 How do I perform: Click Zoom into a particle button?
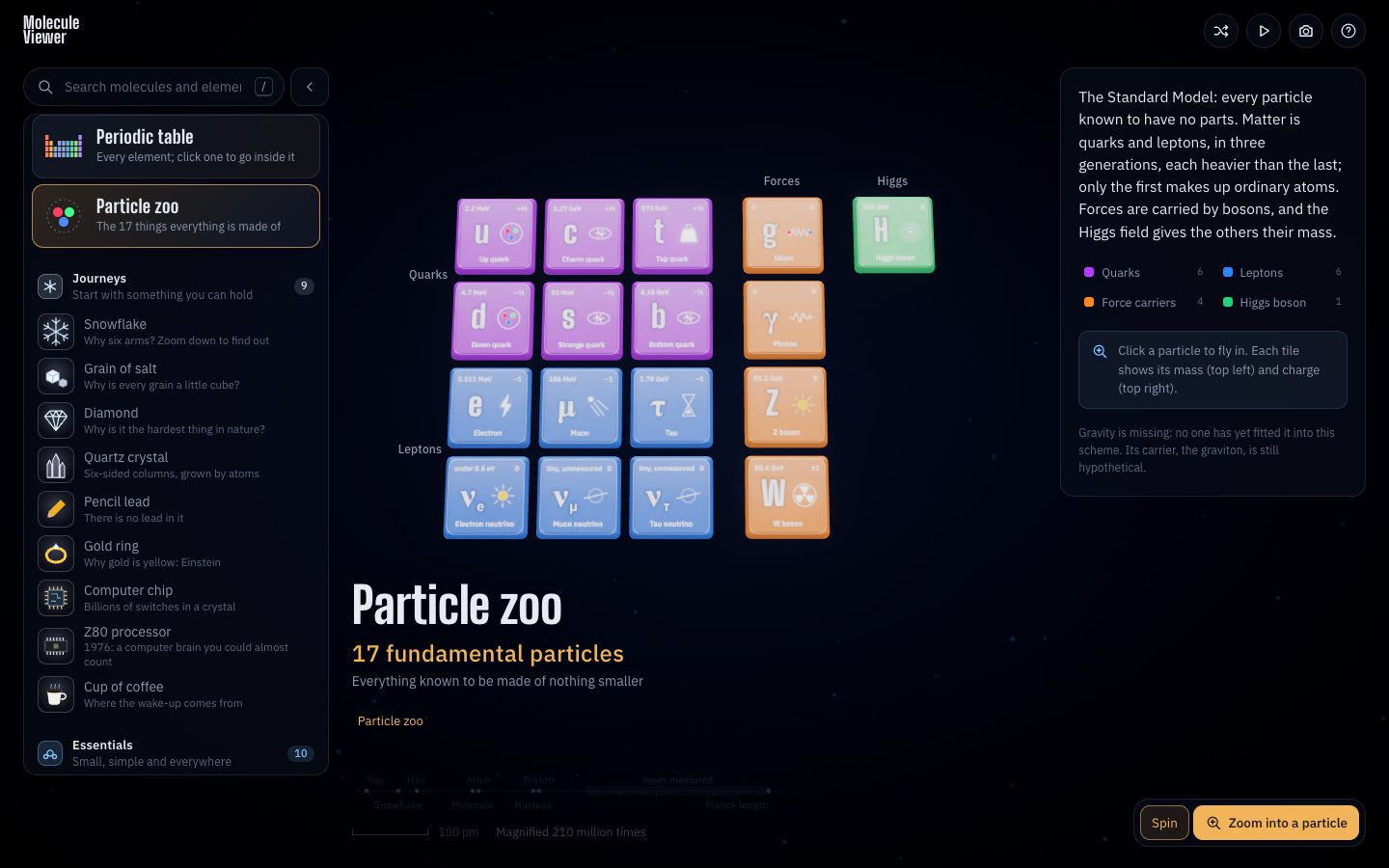(x=1276, y=823)
